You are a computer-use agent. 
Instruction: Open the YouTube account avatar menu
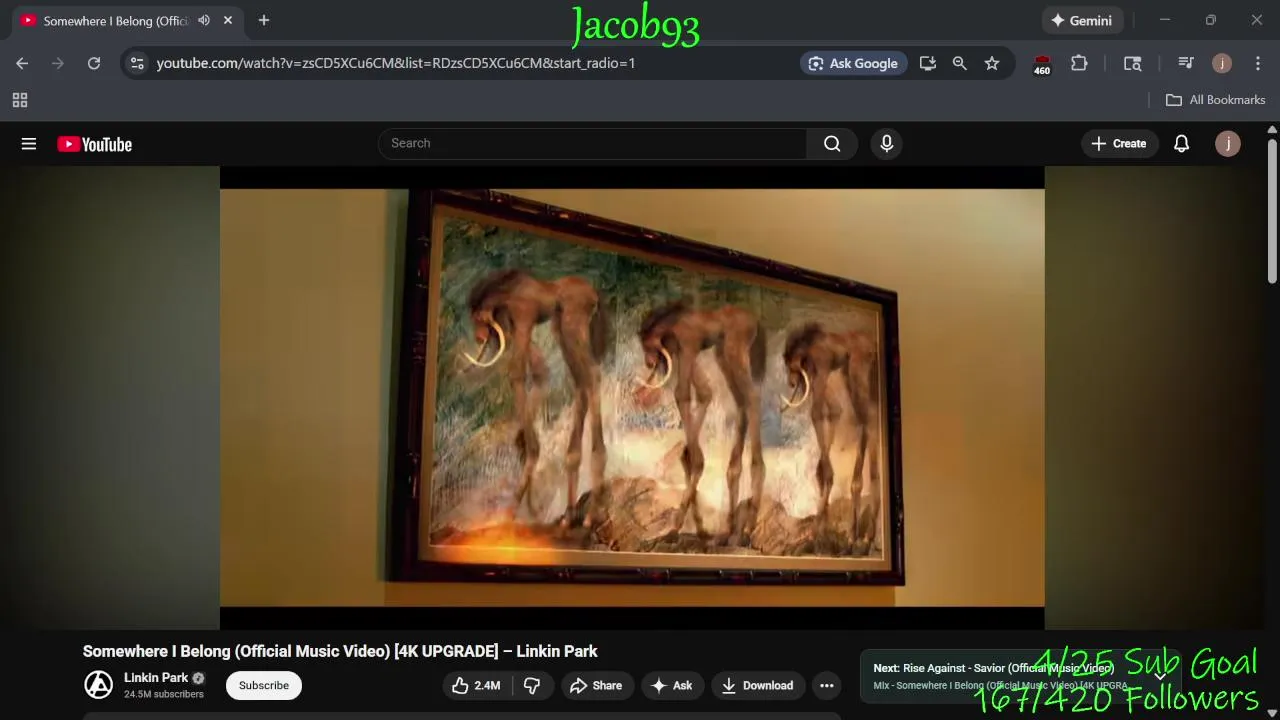1228,143
